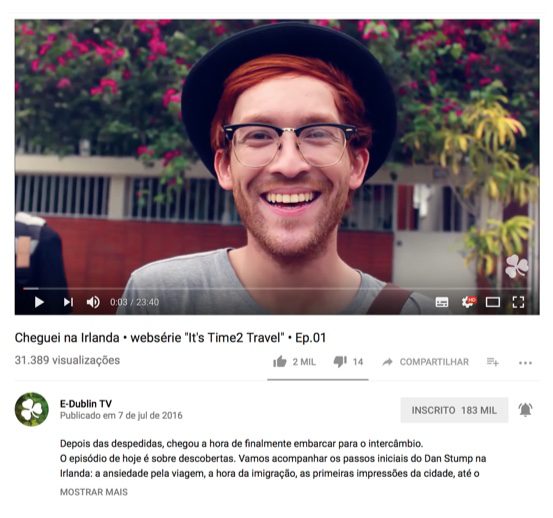Add video to a playlist

(x=493, y=362)
